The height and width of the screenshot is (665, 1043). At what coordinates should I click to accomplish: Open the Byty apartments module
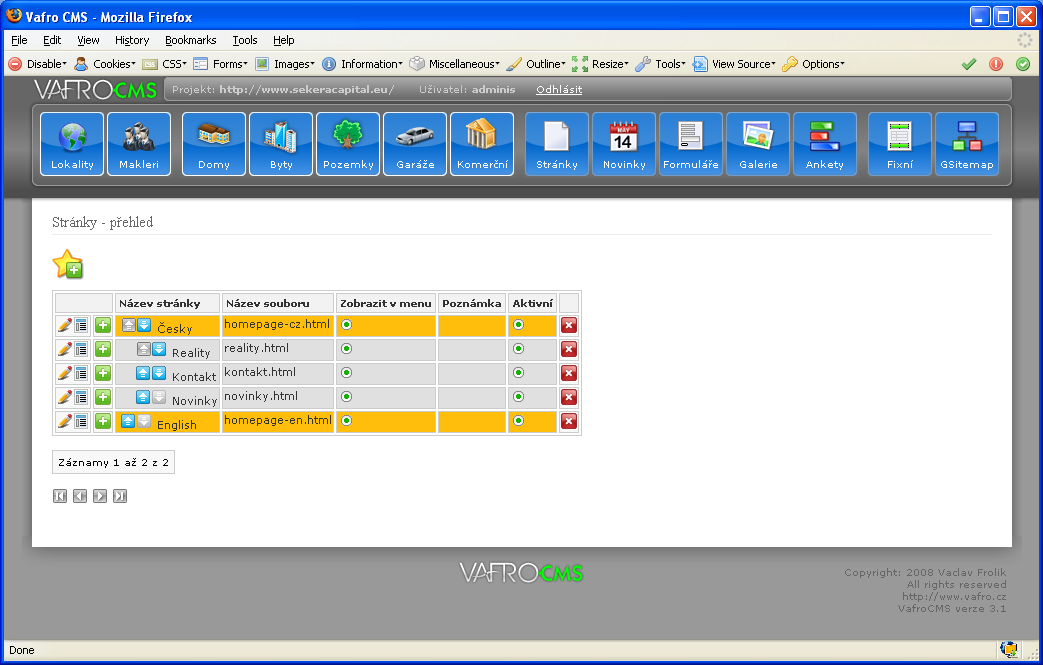click(x=281, y=144)
